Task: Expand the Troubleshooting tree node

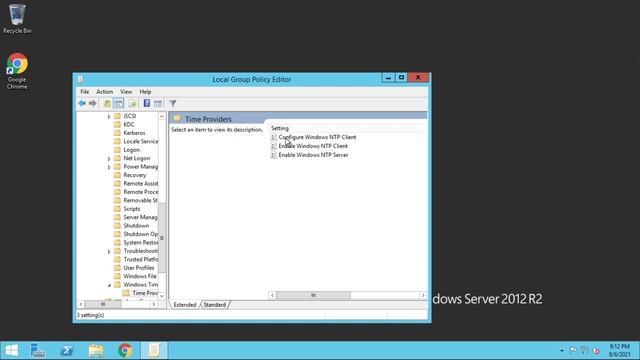Action: (x=109, y=251)
